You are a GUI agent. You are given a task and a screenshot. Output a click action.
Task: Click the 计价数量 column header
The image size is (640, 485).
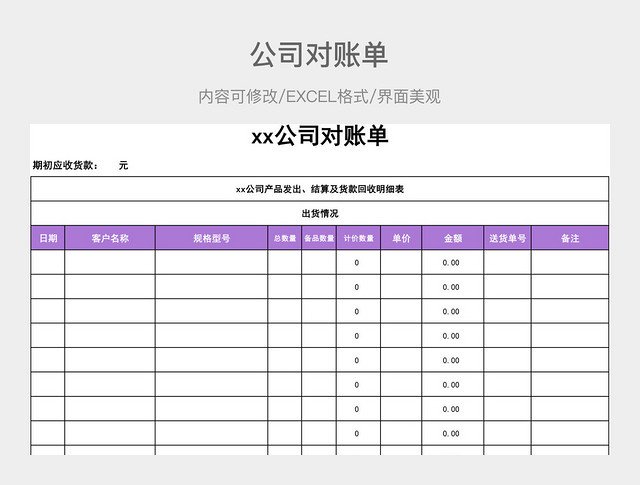point(358,238)
